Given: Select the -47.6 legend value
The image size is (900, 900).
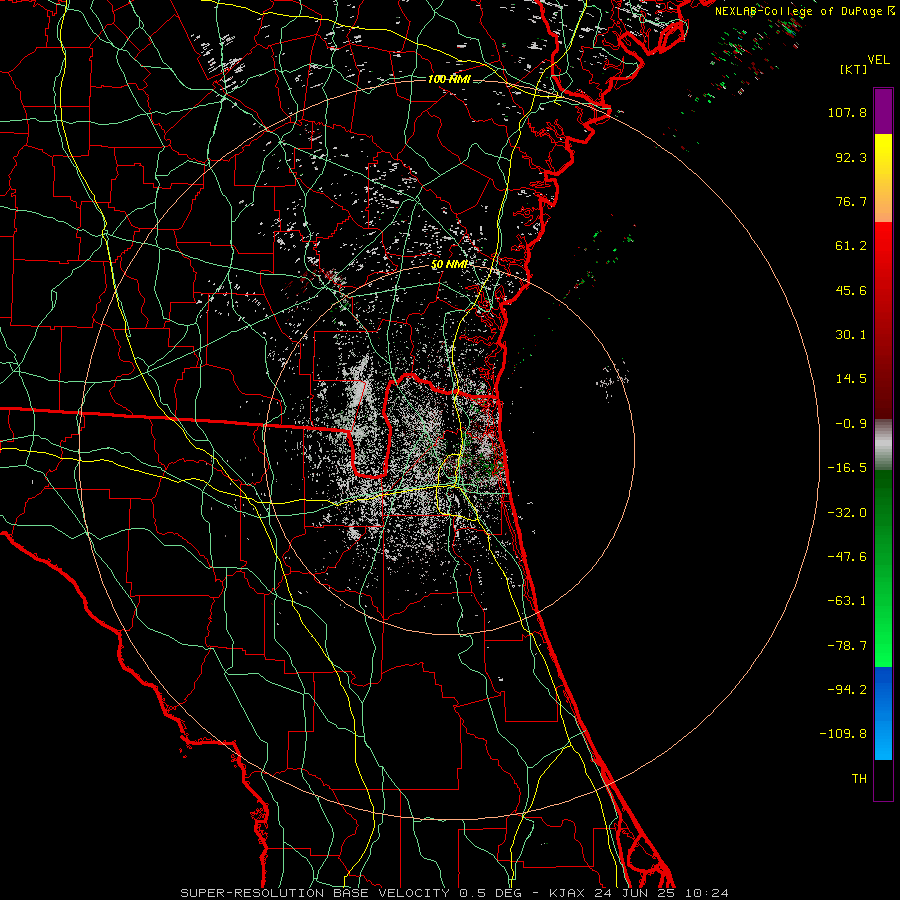Looking at the screenshot, I should (847, 557).
